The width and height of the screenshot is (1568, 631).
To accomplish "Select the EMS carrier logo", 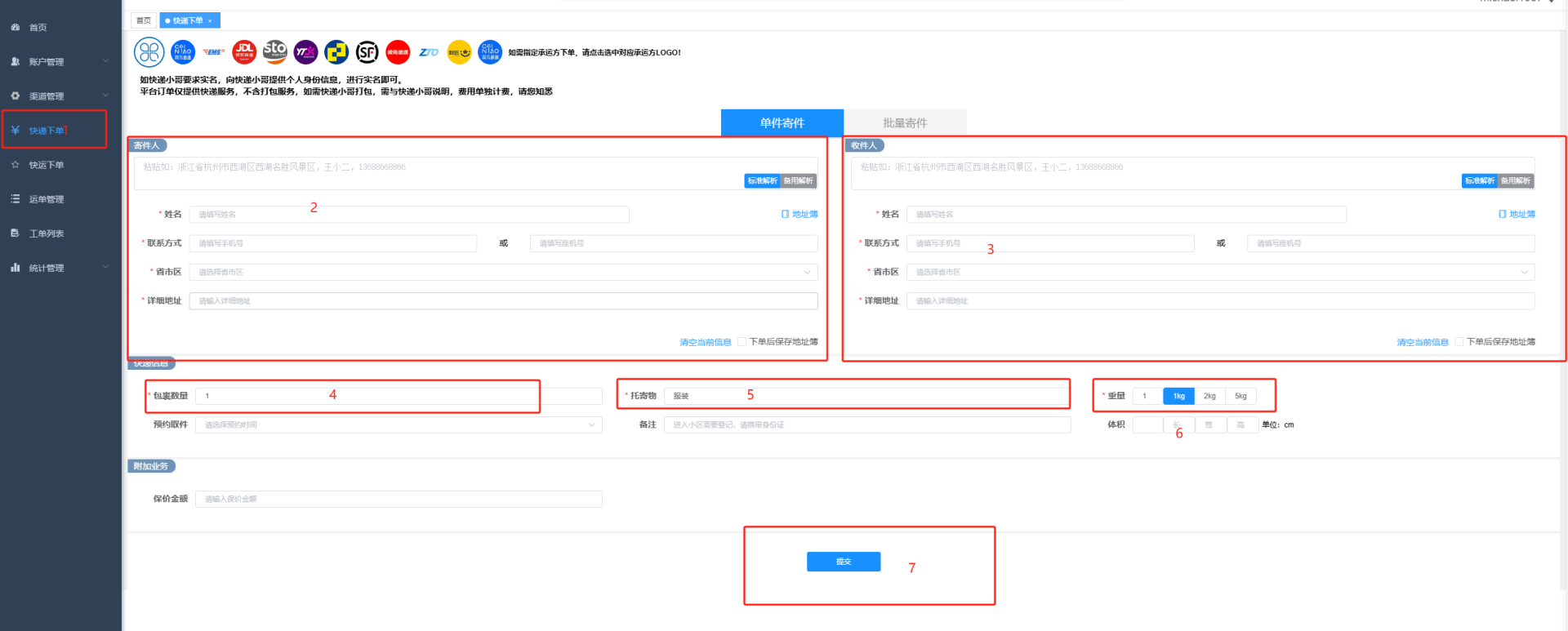I will click(x=214, y=52).
